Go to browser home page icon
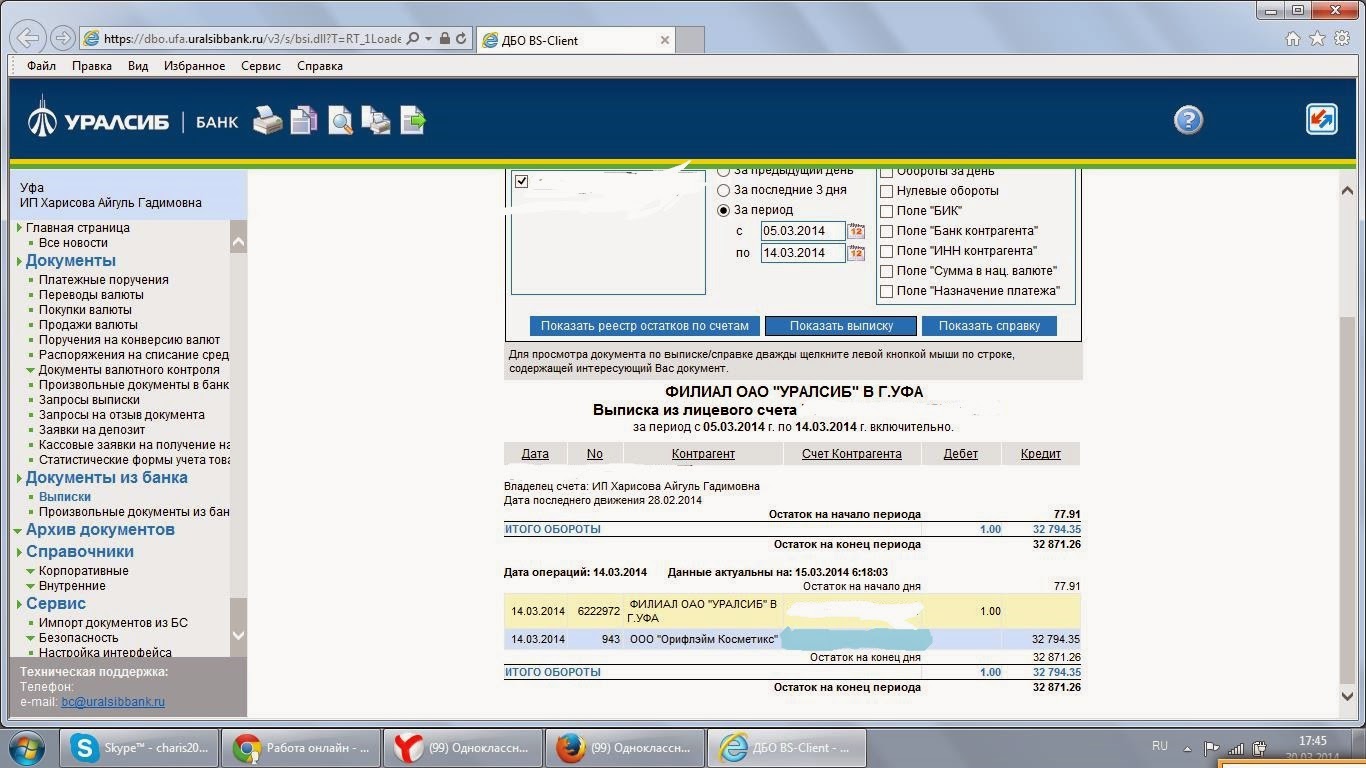1366x768 pixels. click(x=1293, y=38)
